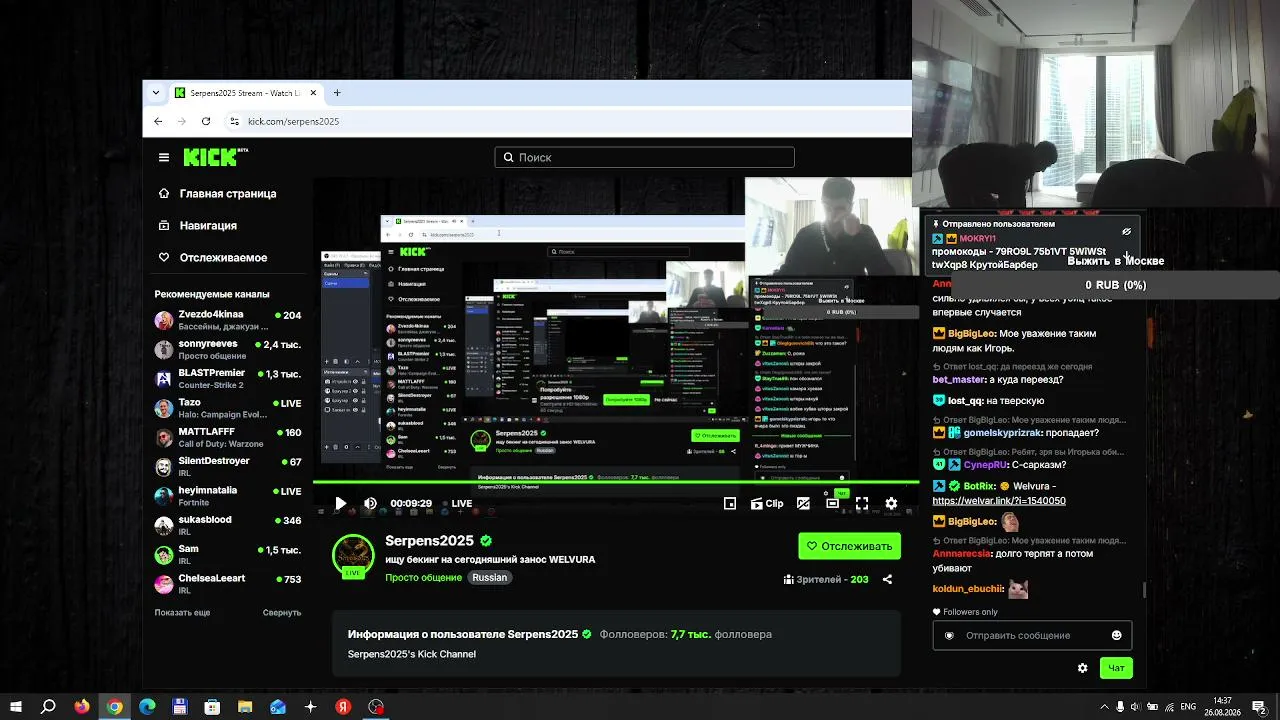Select the Russian language tag
The height and width of the screenshot is (720, 1280).
490,578
